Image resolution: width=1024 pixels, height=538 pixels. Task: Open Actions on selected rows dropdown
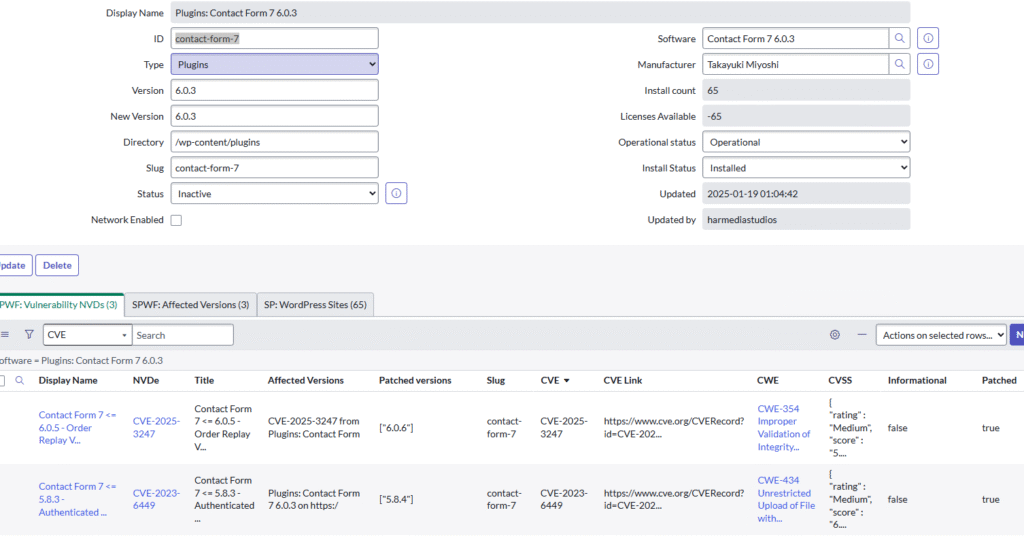[941, 335]
